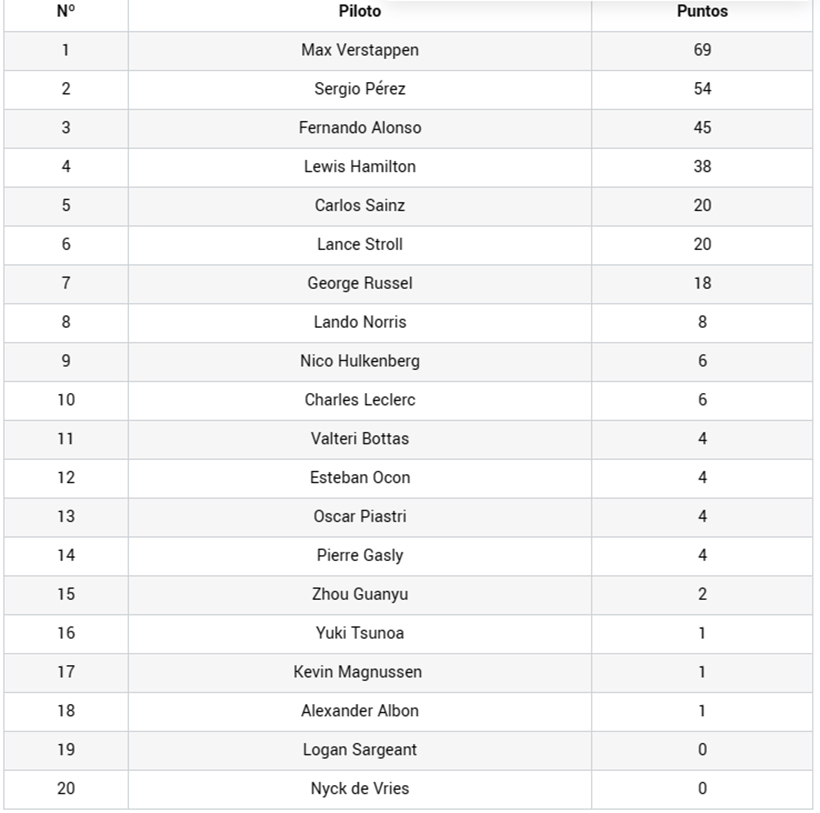The image size is (820, 813).
Task: Select the Carlos Sainz row name
Action: tap(359, 205)
